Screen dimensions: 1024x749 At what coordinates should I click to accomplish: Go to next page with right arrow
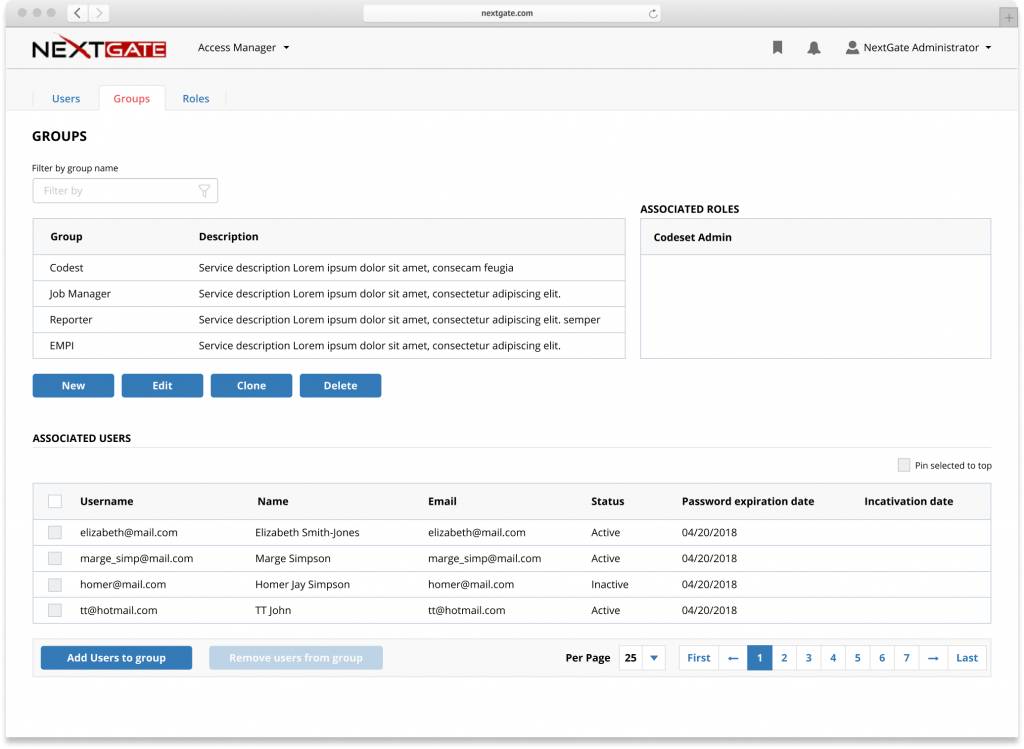[933, 658]
